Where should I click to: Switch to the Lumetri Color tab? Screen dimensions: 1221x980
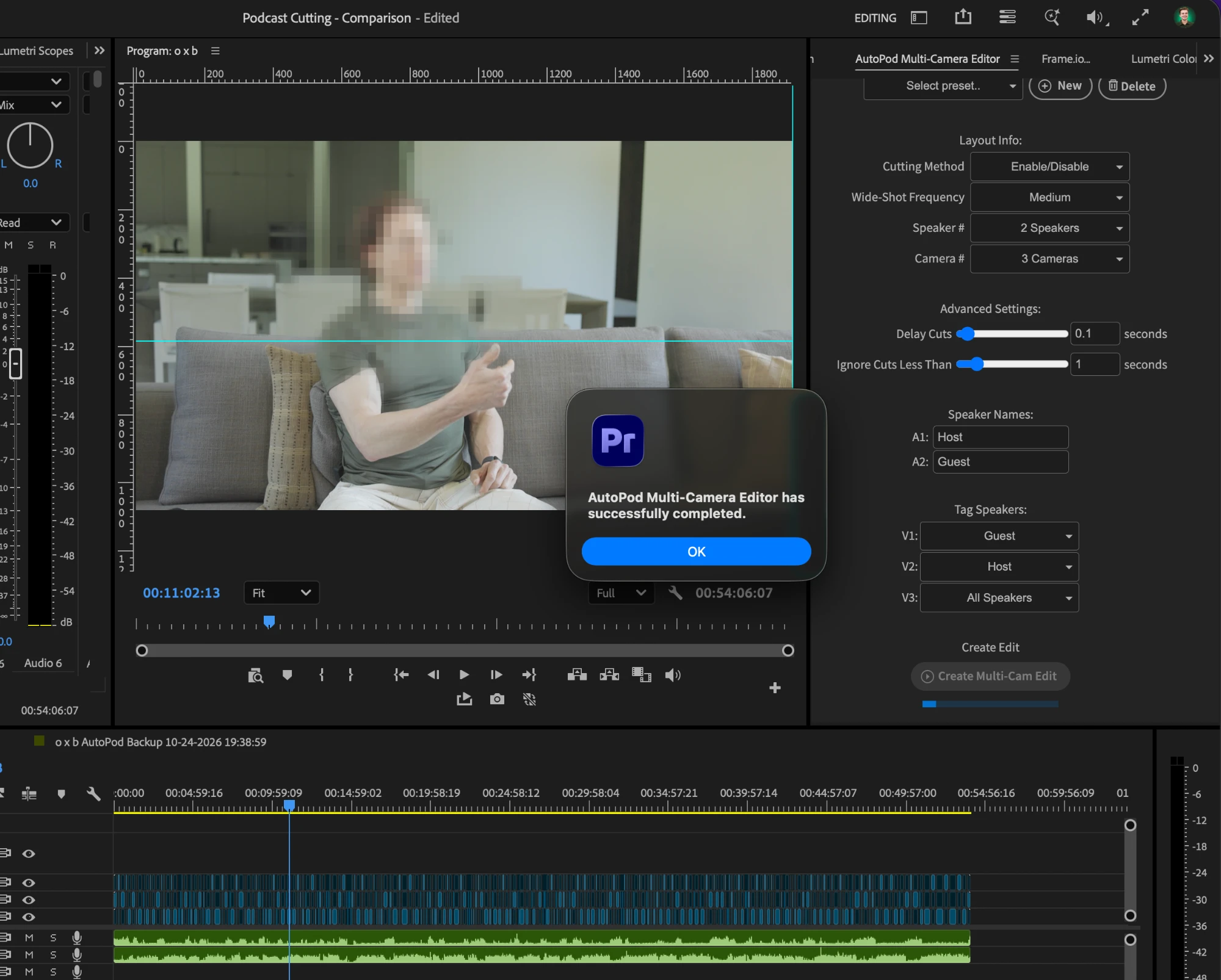pyautogui.click(x=1163, y=59)
